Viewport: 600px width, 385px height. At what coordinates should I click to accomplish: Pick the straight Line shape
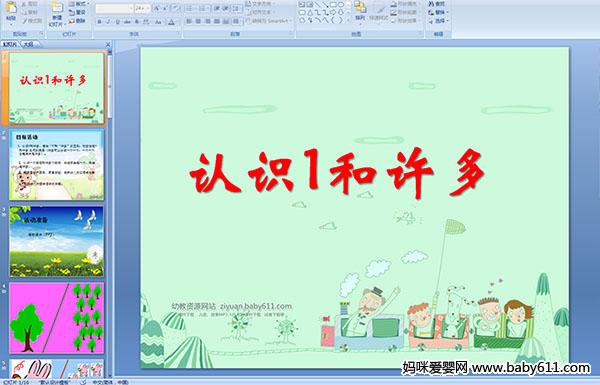(x=318, y=4)
